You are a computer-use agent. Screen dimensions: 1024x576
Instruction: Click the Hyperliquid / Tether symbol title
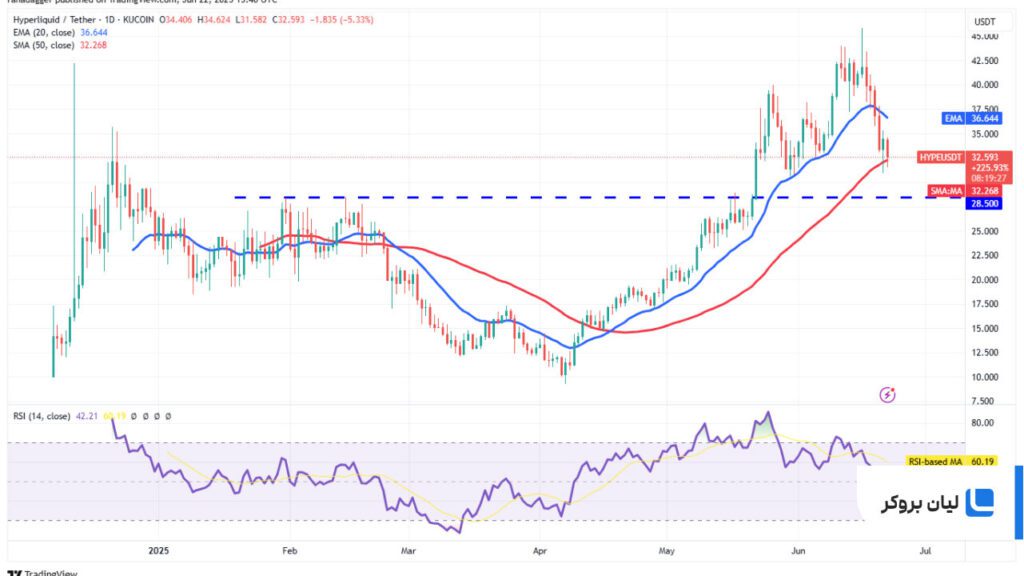pos(54,20)
